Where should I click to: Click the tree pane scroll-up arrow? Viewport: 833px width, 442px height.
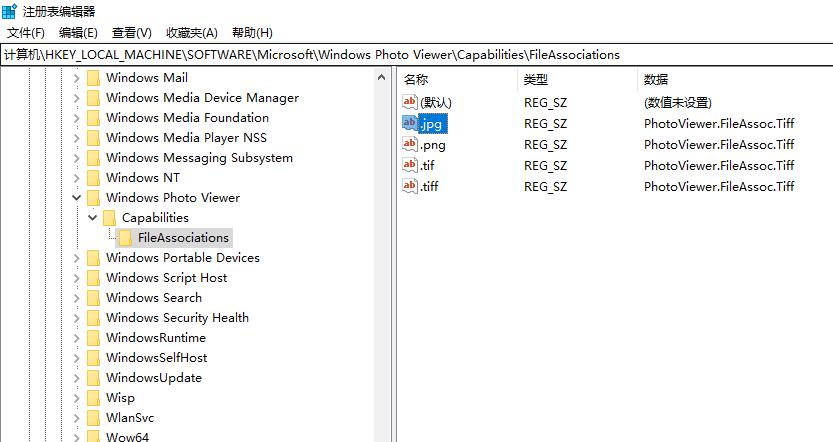point(381,78)
